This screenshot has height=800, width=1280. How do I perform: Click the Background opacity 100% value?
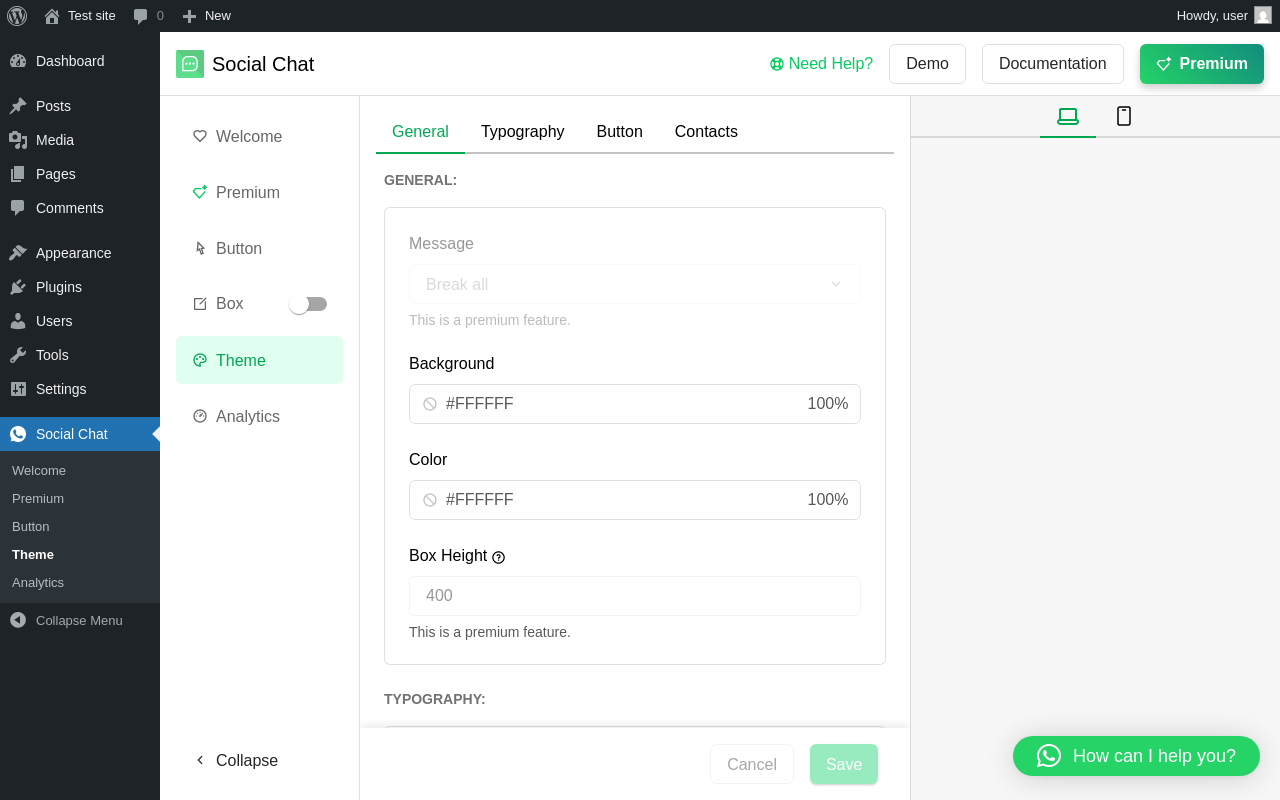(x=828, y=404)
